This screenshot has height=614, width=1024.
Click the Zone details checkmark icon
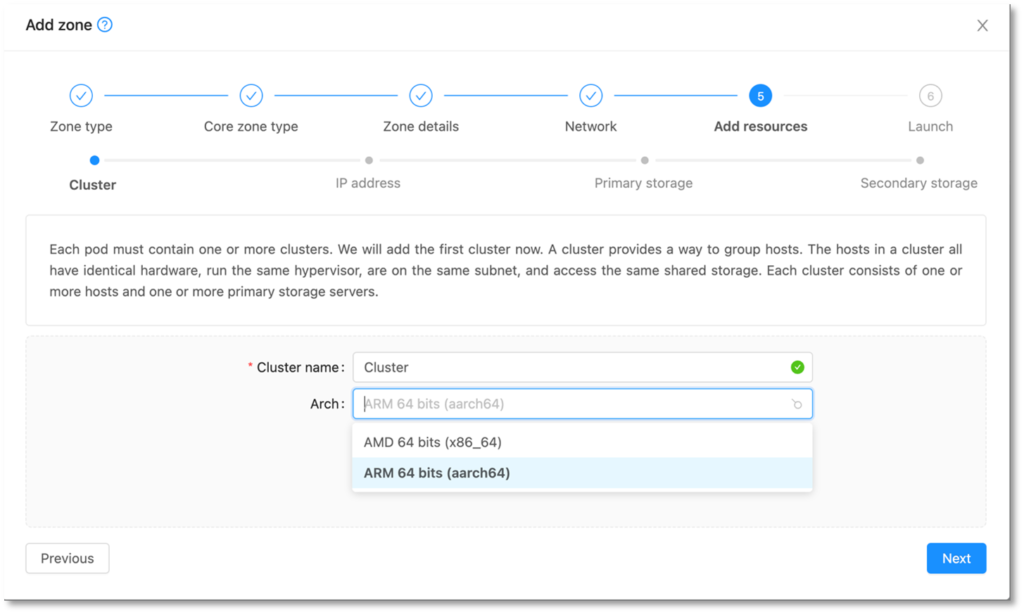point(420,95)
